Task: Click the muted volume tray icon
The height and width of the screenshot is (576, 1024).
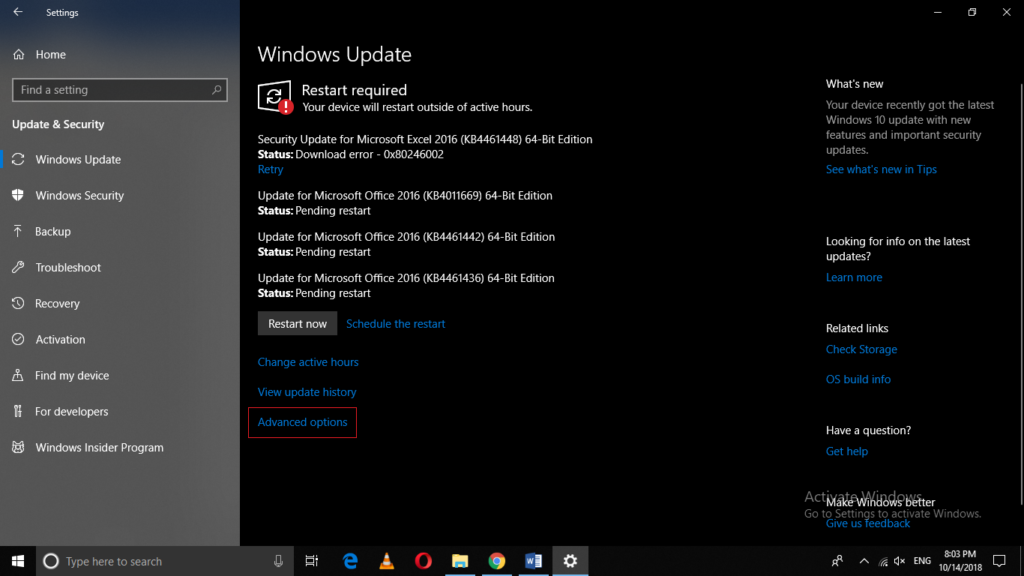Action: 900,561
